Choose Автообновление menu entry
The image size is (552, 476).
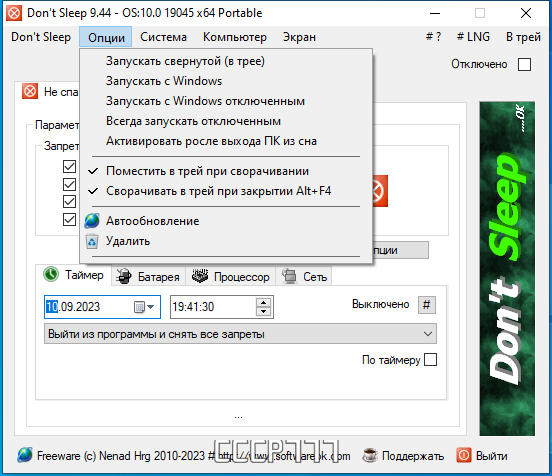pos(226,221)
